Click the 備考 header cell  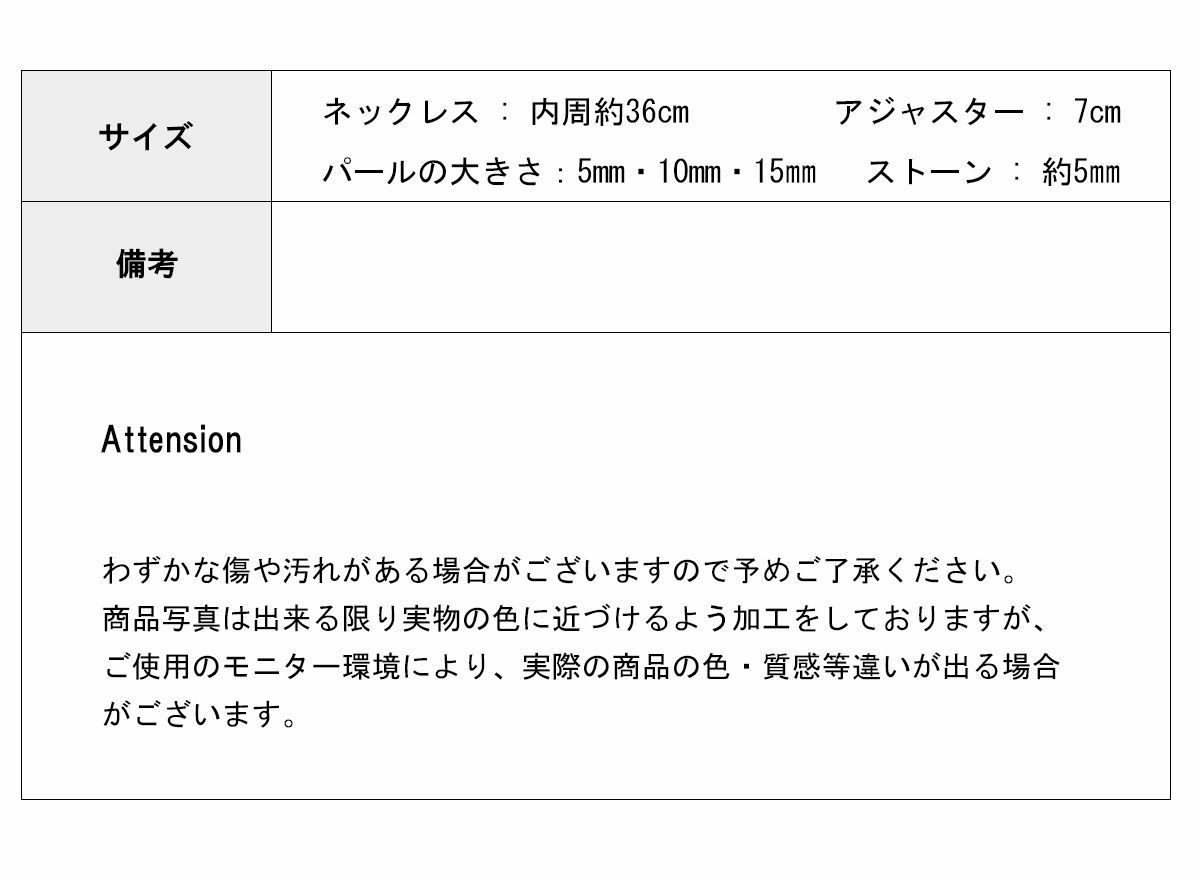click(146, 266)
